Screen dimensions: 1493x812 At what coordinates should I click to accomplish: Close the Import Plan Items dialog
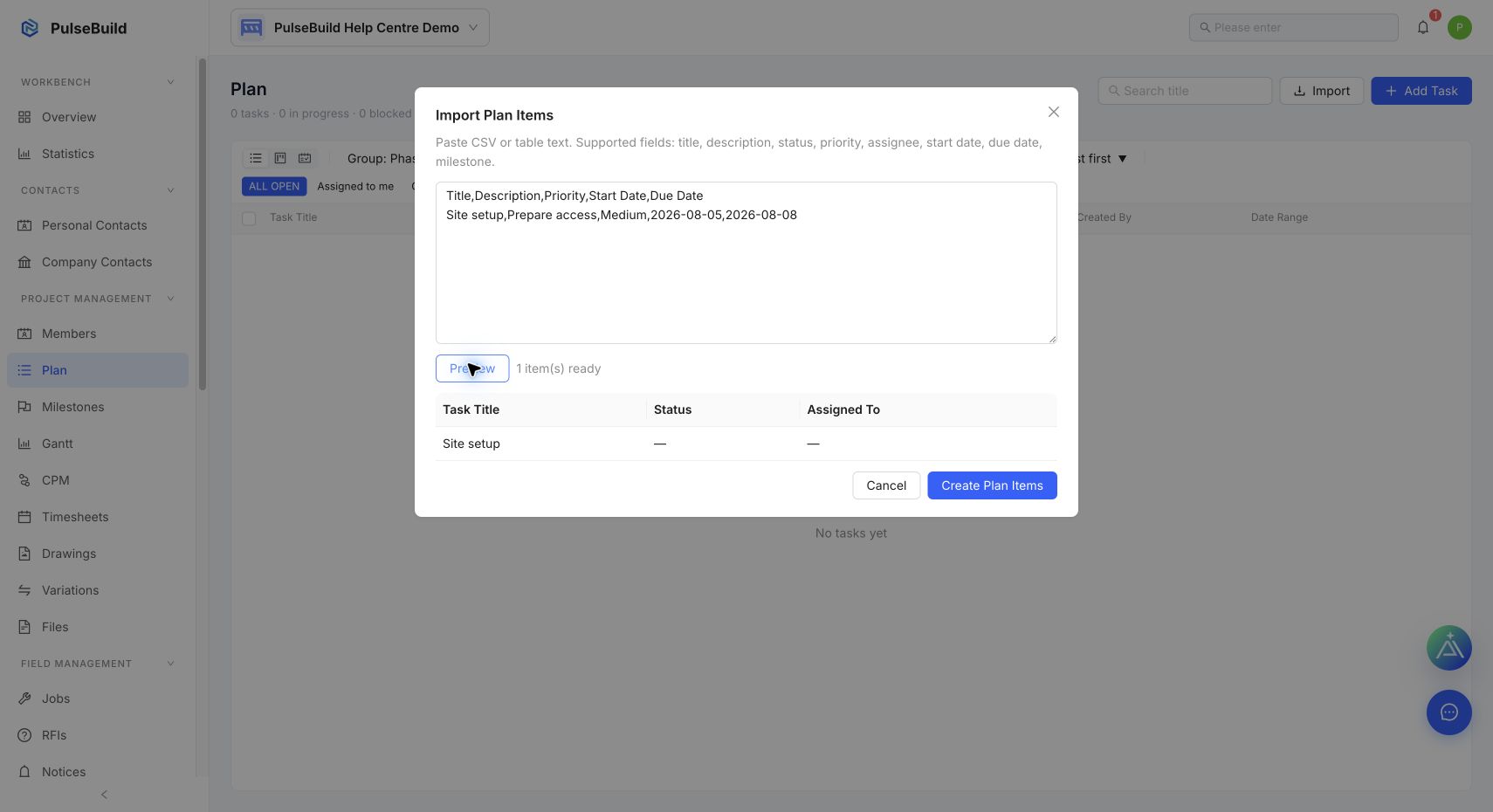coord(1054,112)
